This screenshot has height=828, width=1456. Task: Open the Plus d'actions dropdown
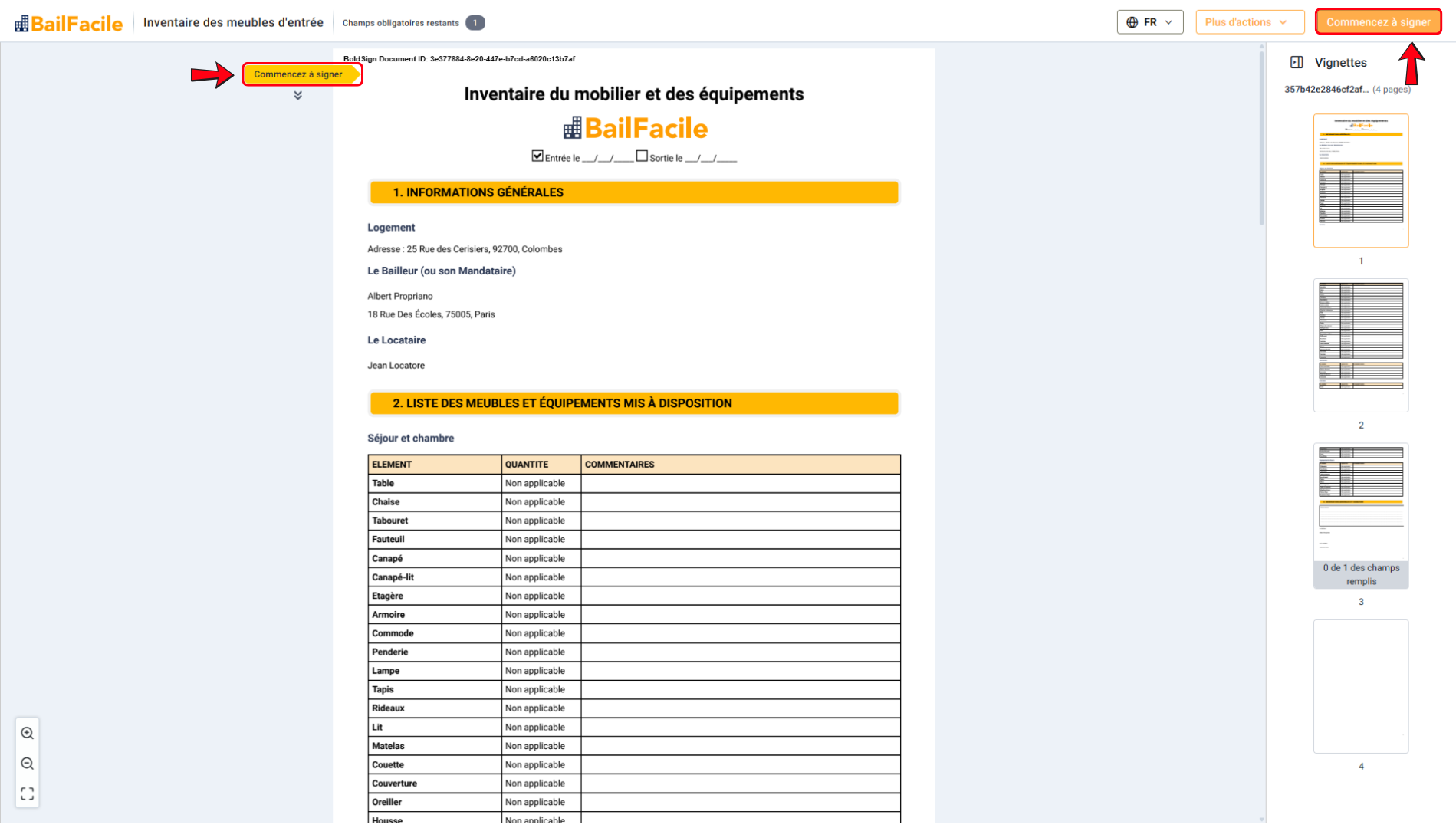click(1249, 22)
